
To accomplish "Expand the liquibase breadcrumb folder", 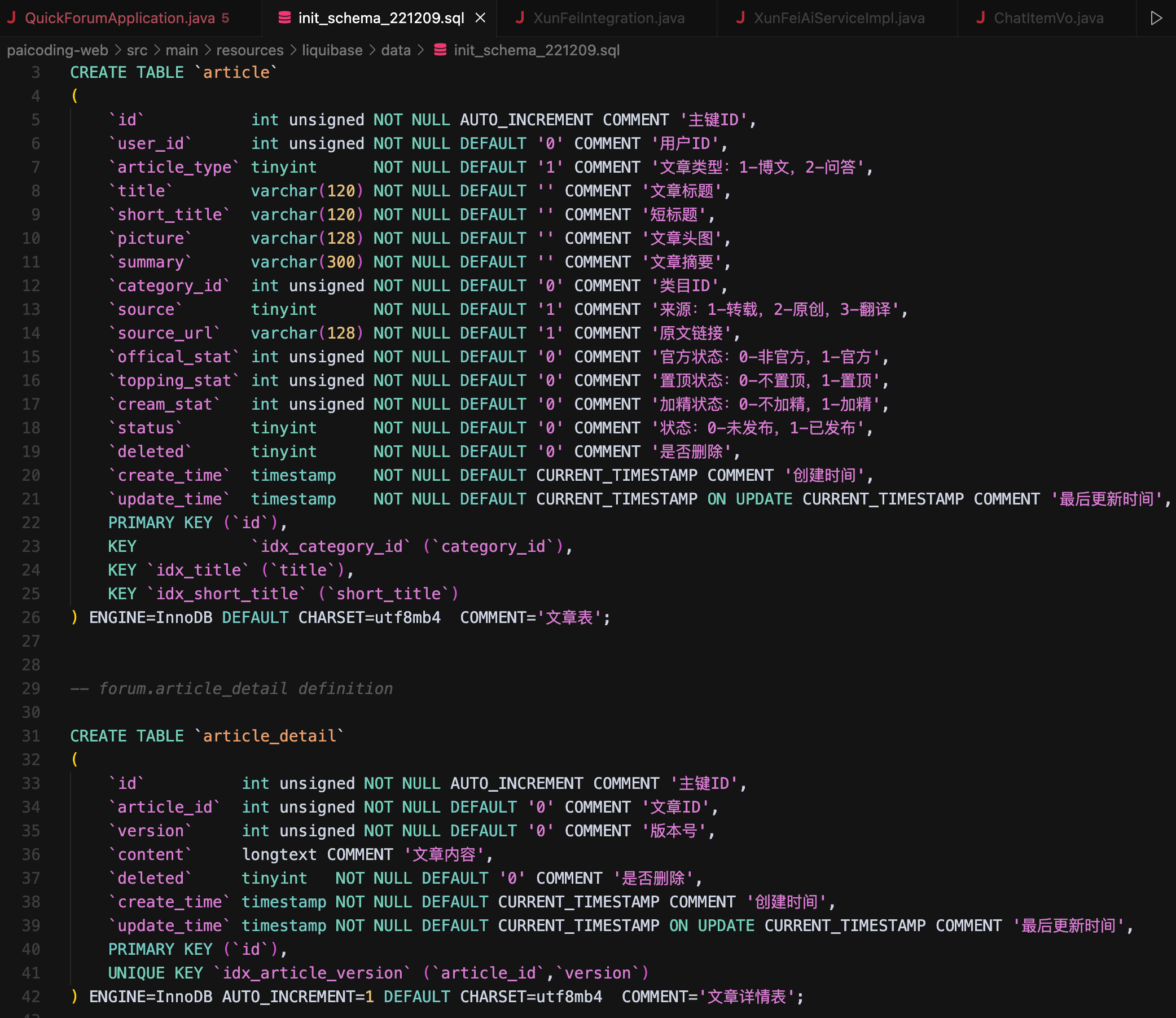I will 332,50.
